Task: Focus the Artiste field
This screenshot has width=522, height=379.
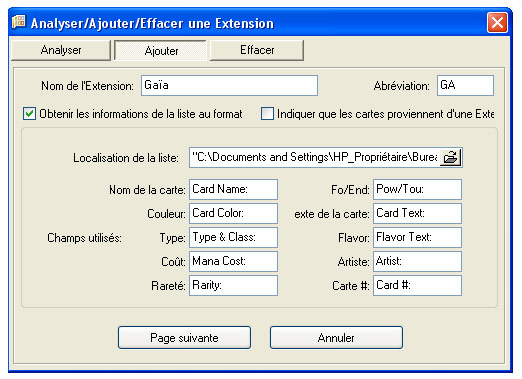Action: [x=417, y=261]
